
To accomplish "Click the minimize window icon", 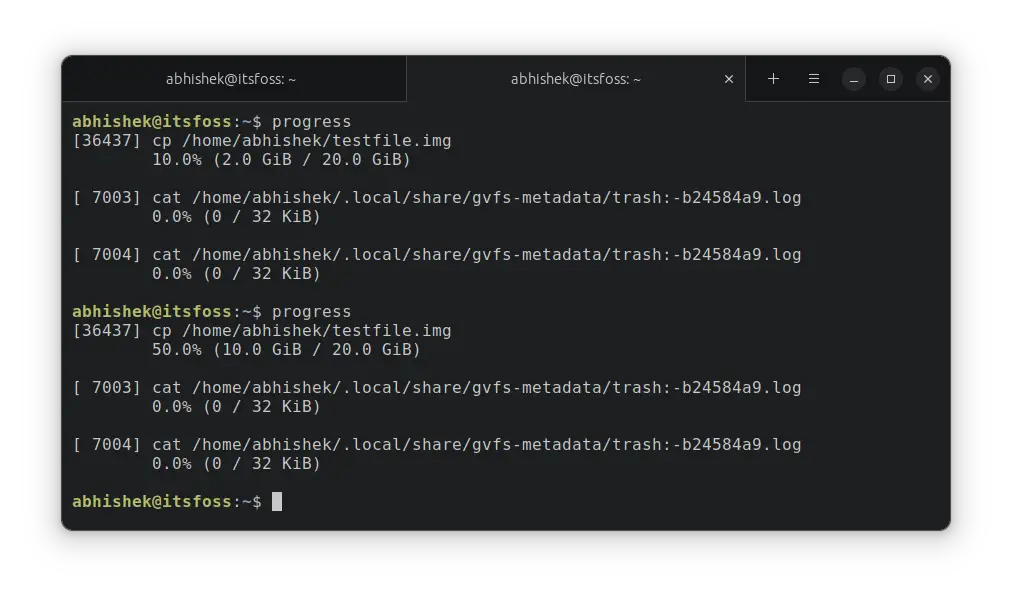I will pyautogui.click(x=853, y=78).
